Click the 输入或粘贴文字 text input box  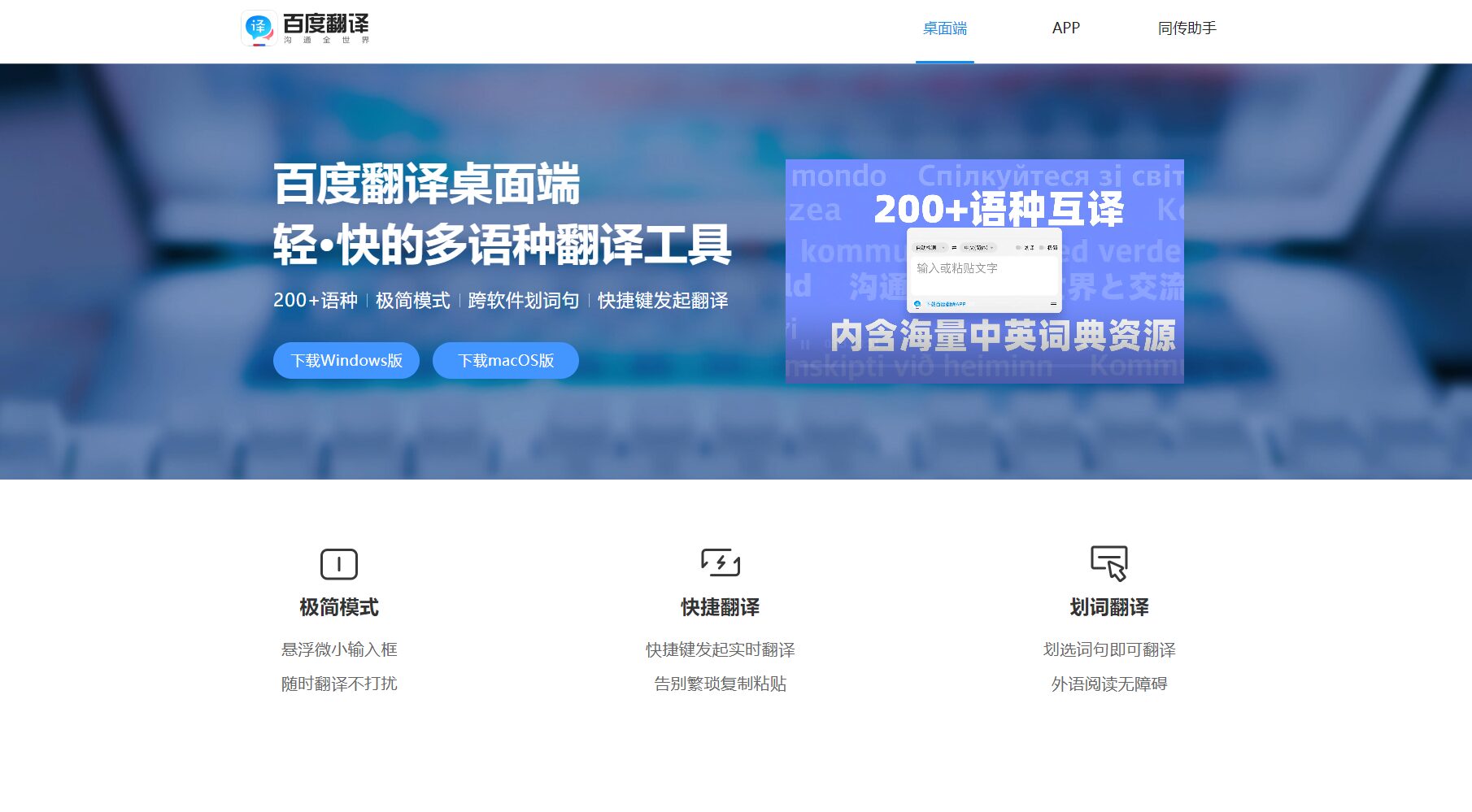click(x=984, y=275)
